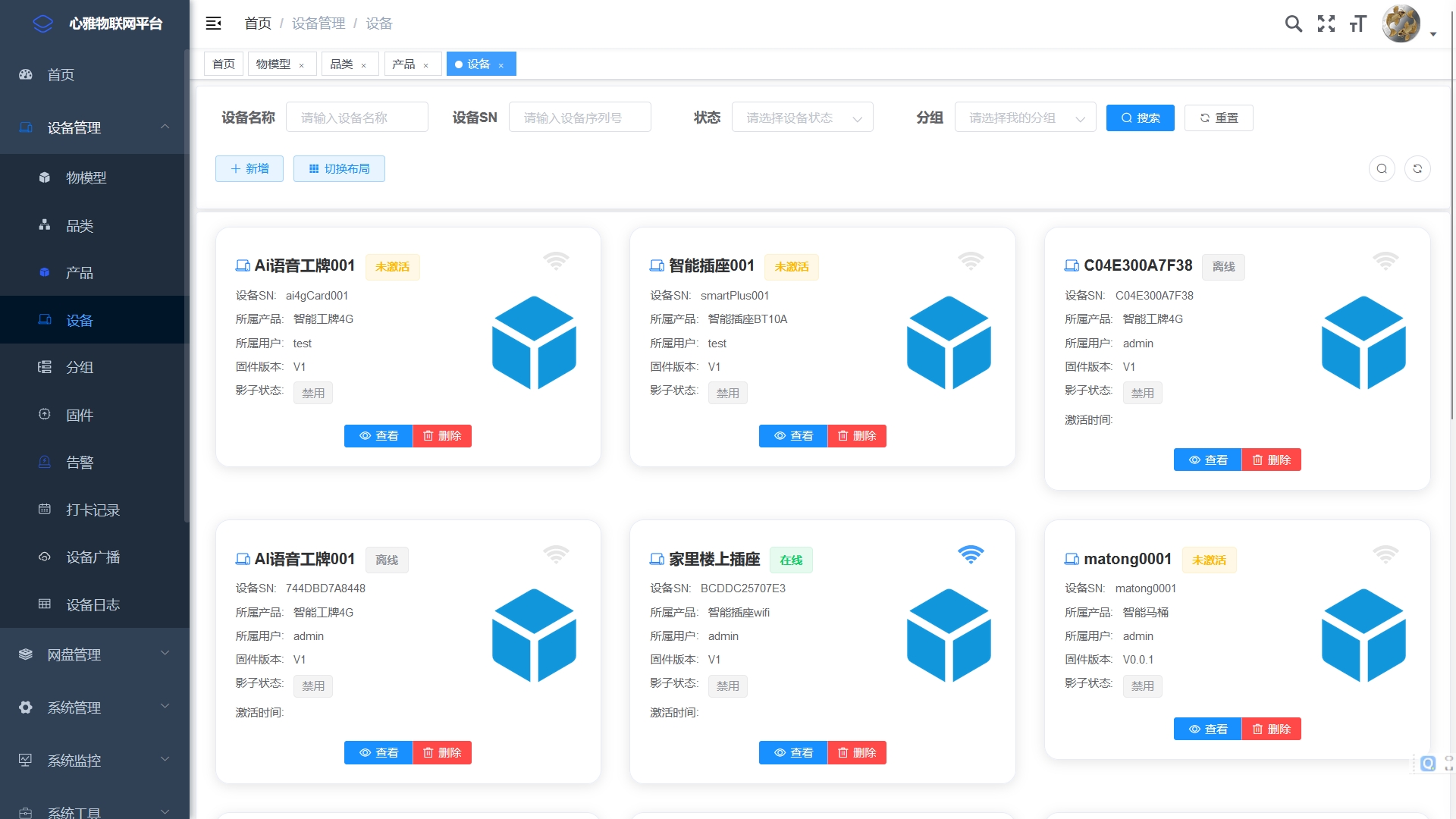The height and width of the screenshot is (819, 1456).
Task: Click the blue 搜索 search button
Action: point(1139,118)
